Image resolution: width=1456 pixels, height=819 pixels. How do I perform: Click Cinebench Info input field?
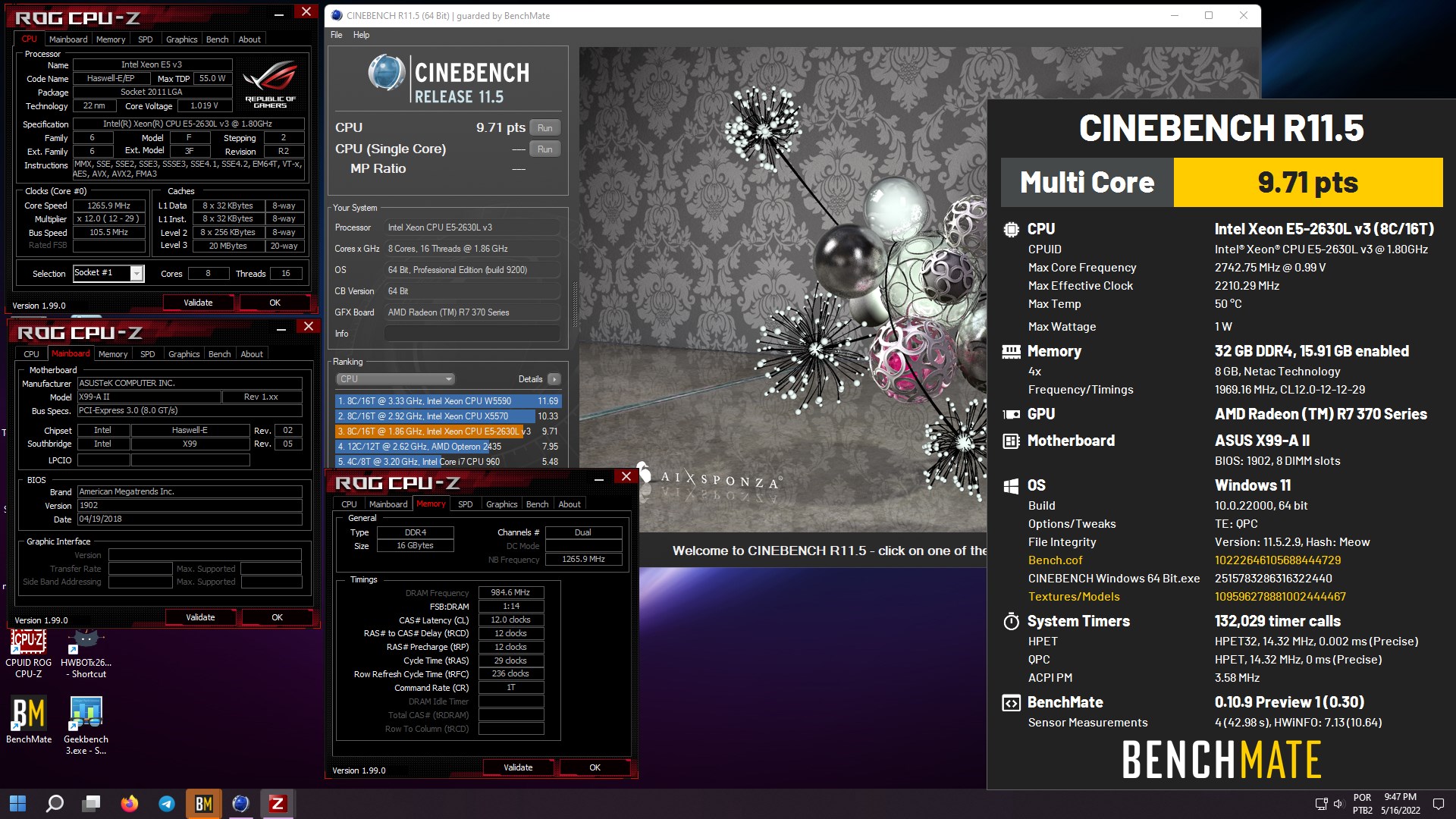(472, 334)
